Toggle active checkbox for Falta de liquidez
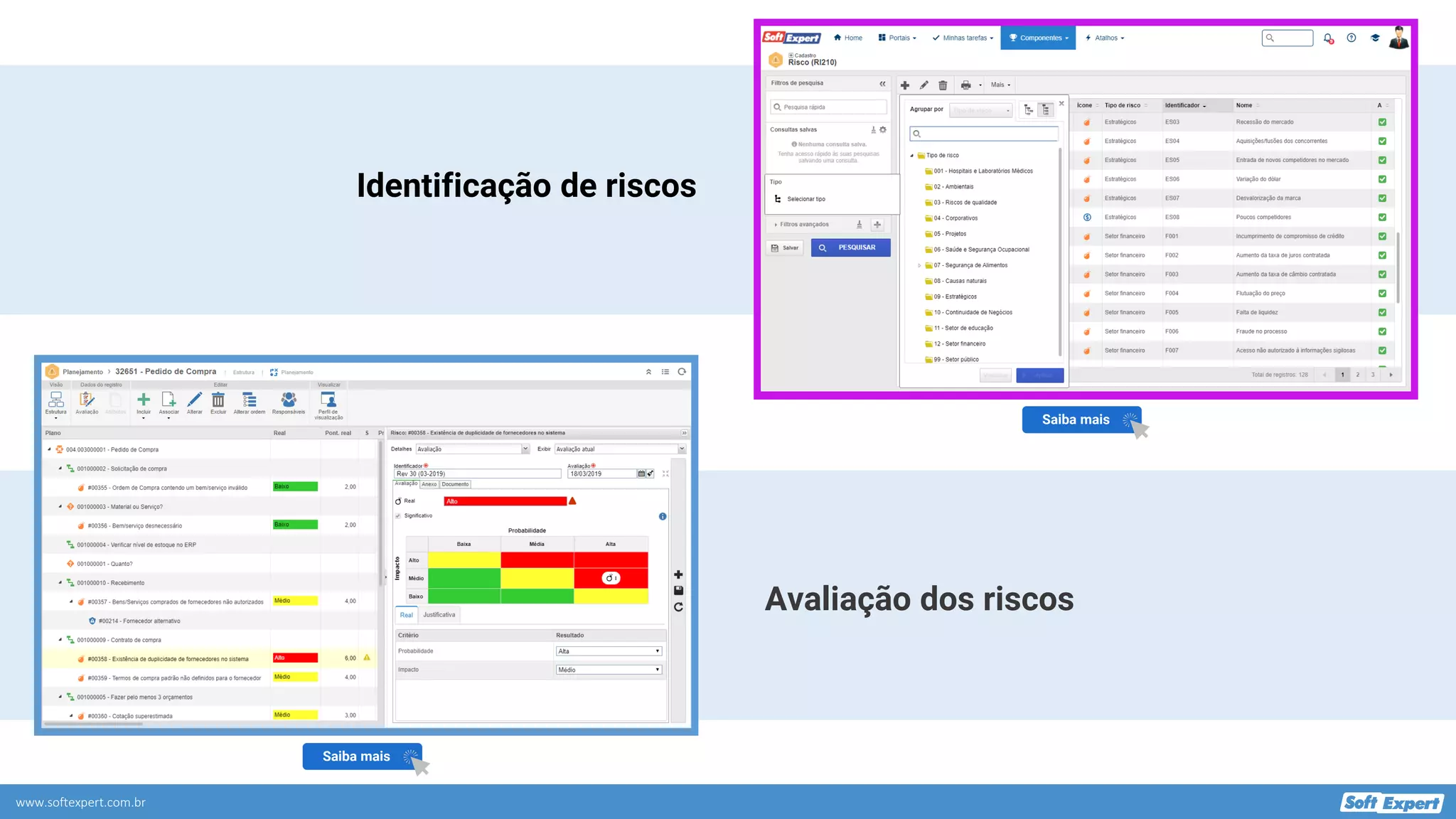The height and width of the screenshot is (819, 1456). tap(1382, 313)
